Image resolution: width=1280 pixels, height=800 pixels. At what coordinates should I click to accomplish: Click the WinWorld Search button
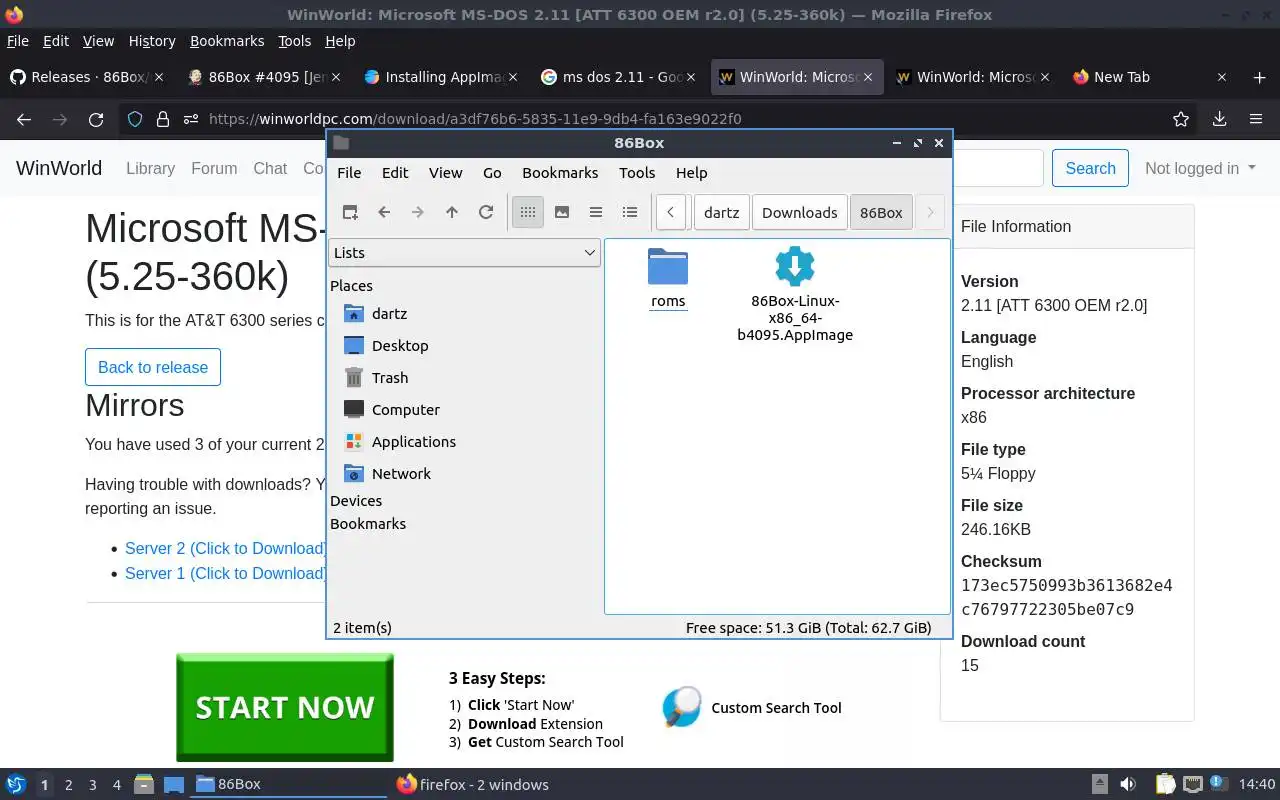coord(1090,168)
